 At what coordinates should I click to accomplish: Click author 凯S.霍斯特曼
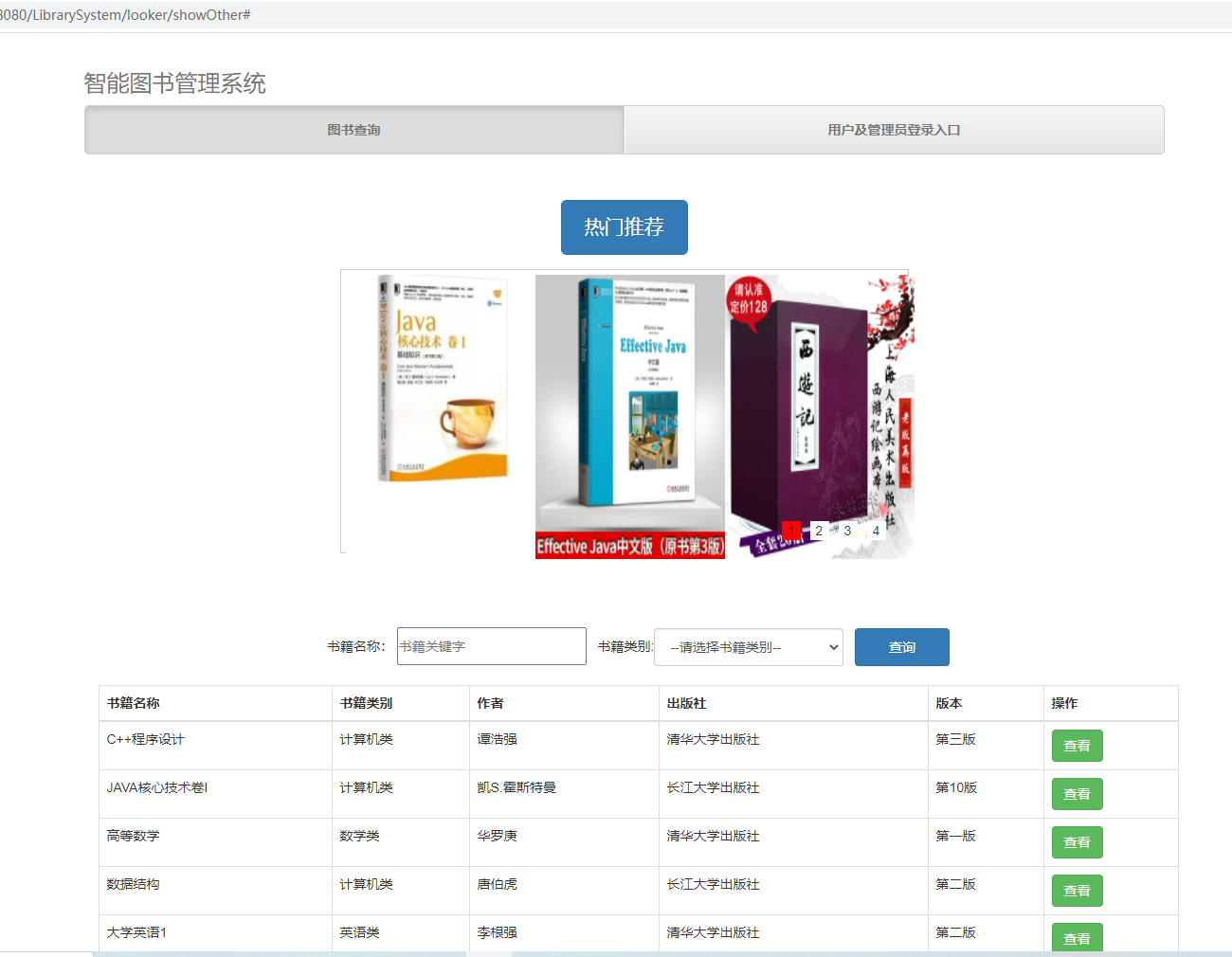coord(516,787)
